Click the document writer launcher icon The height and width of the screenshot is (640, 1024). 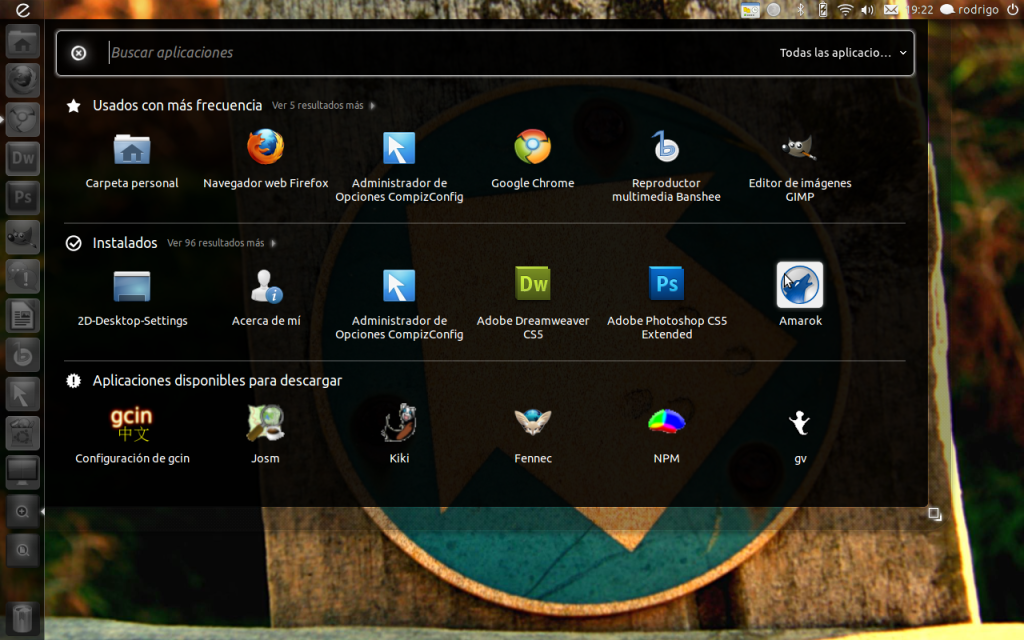point(23,315)
